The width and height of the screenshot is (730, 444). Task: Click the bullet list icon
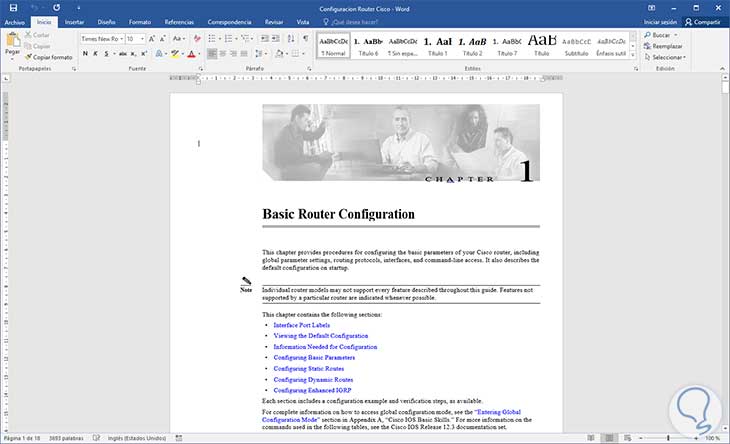coord(213,39)
